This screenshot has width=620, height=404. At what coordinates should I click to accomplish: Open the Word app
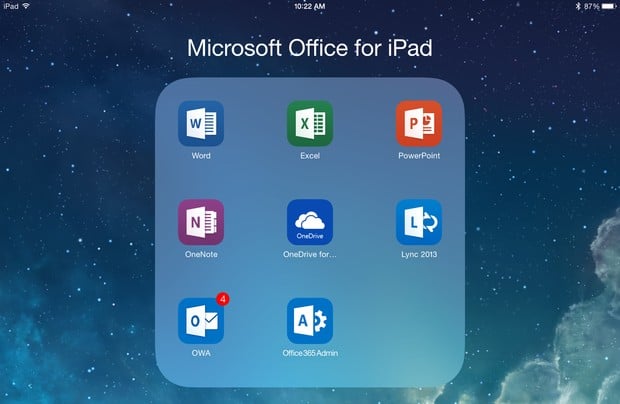coord(201,123)
